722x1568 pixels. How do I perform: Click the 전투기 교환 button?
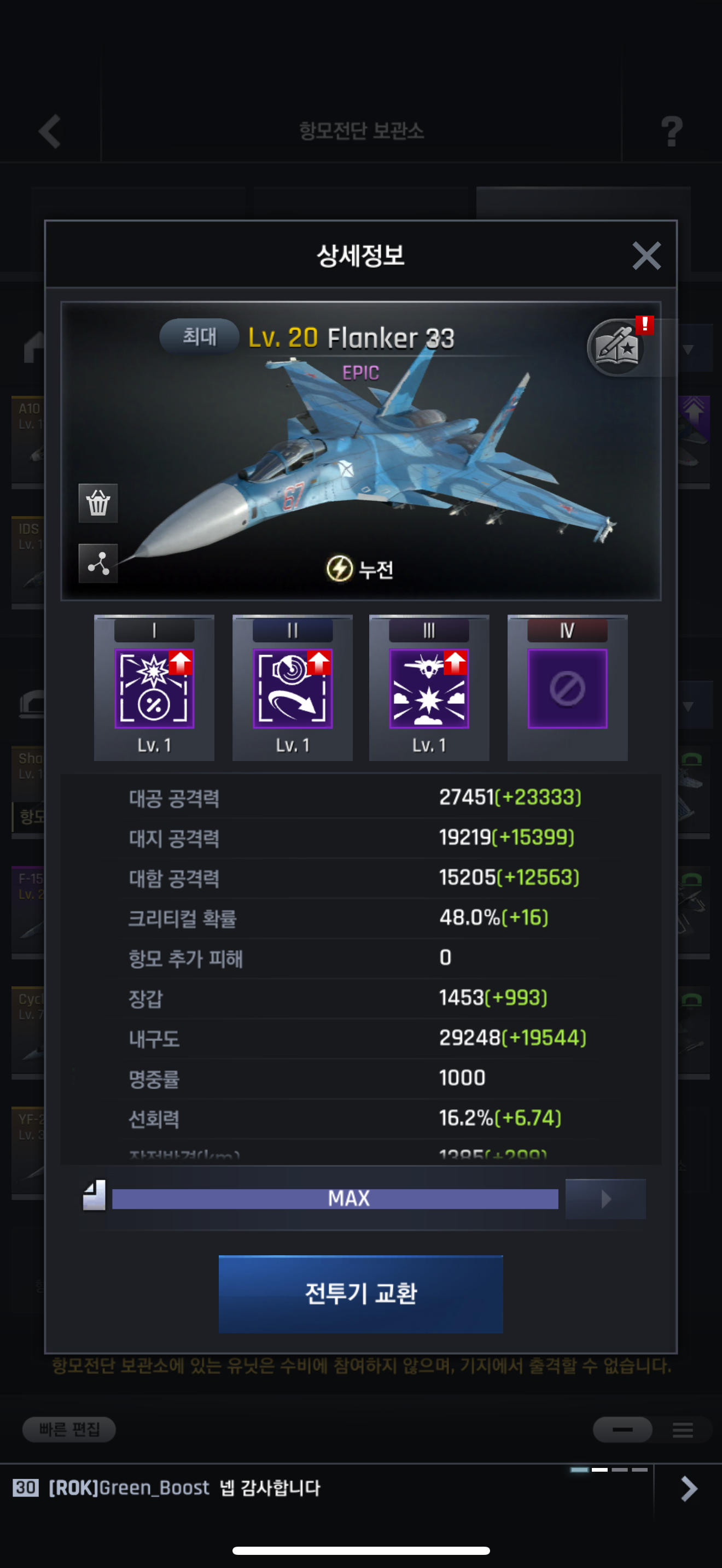[361, 1294]
